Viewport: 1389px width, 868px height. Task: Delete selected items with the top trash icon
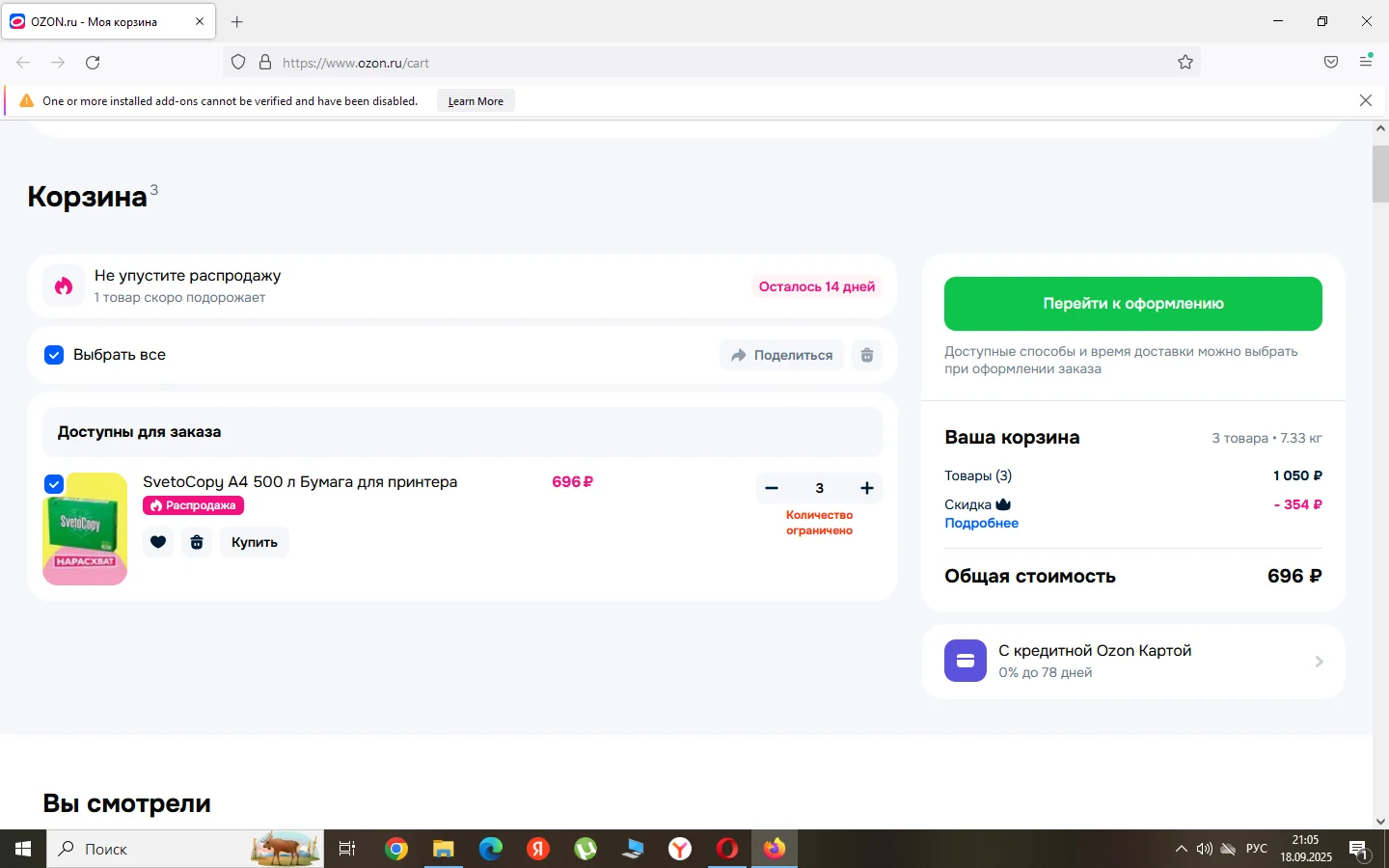pyautogui.click(x=867, y=355)
